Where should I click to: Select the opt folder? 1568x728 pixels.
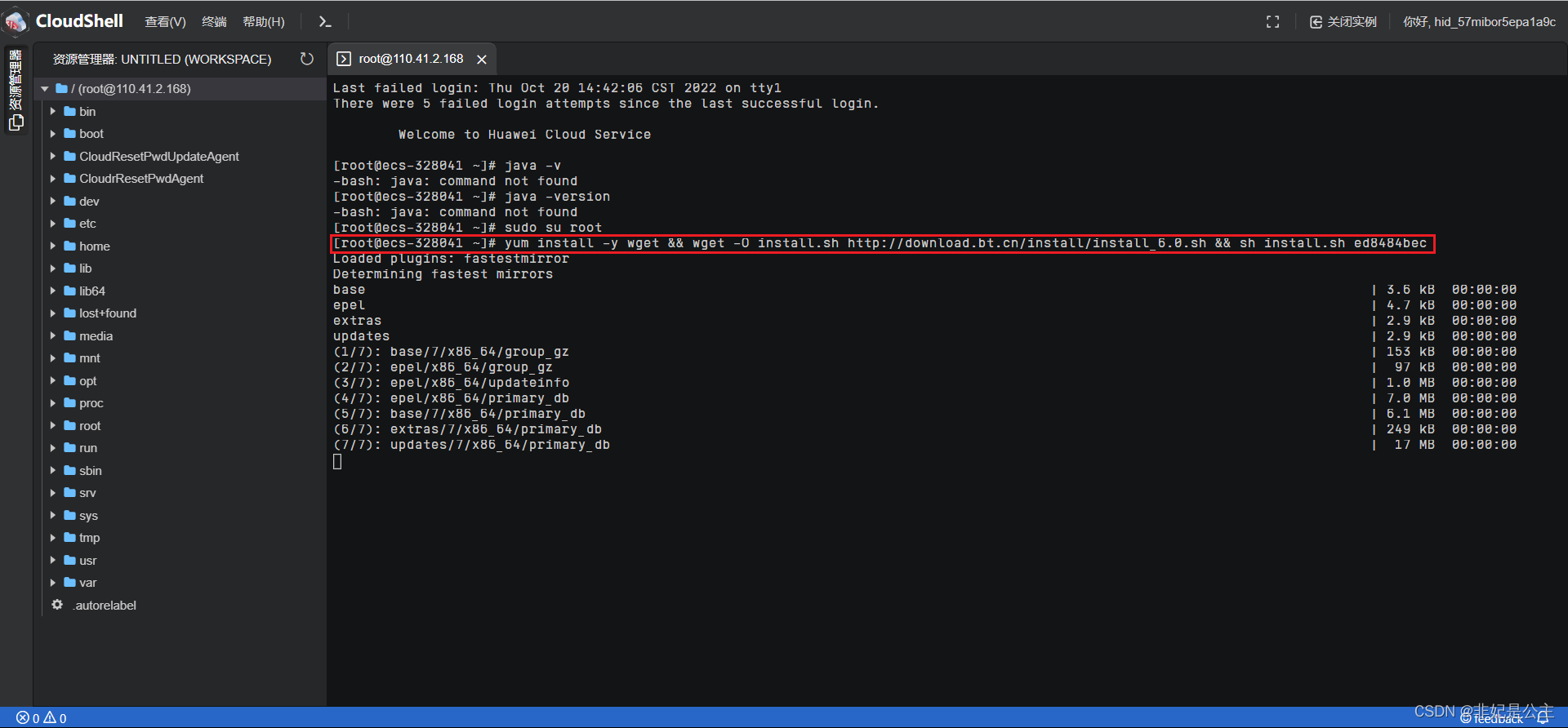coord(87,380)
